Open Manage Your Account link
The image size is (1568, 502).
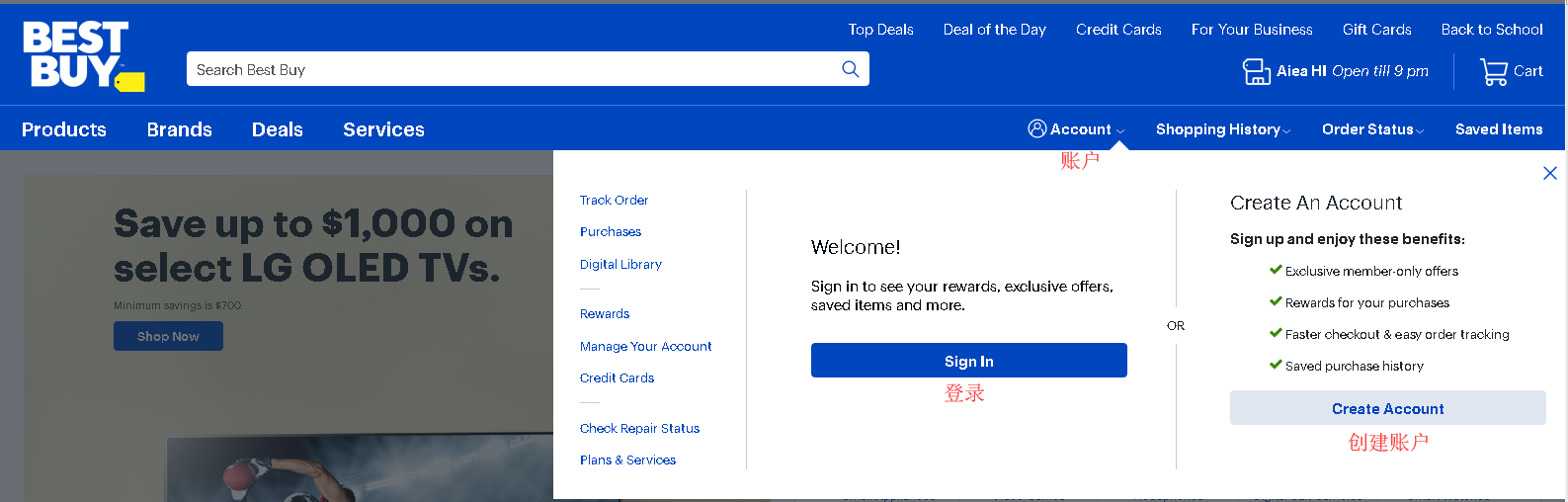(645, 347)
